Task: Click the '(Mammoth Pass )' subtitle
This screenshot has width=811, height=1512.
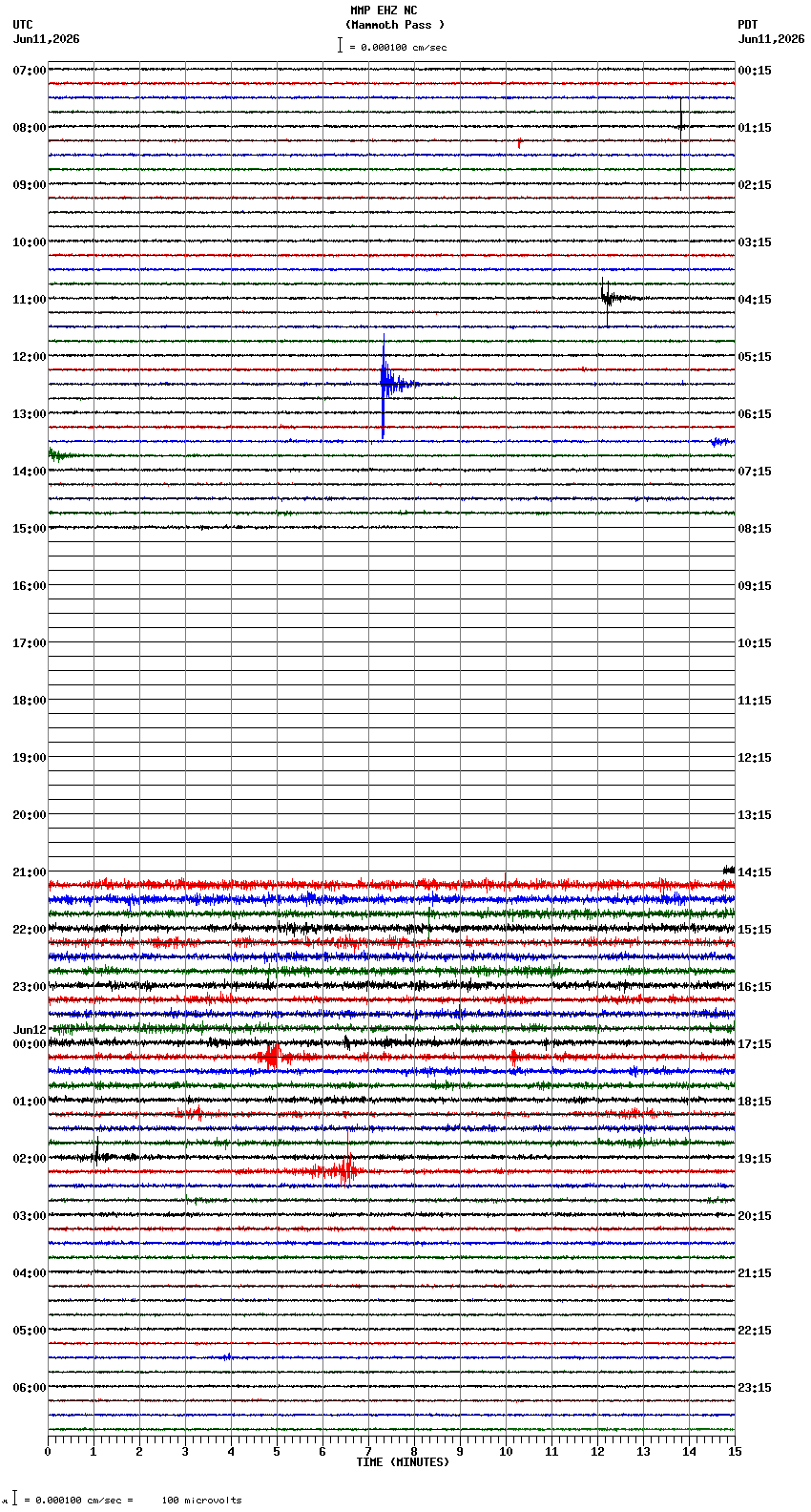Action: tap(395, 25)
